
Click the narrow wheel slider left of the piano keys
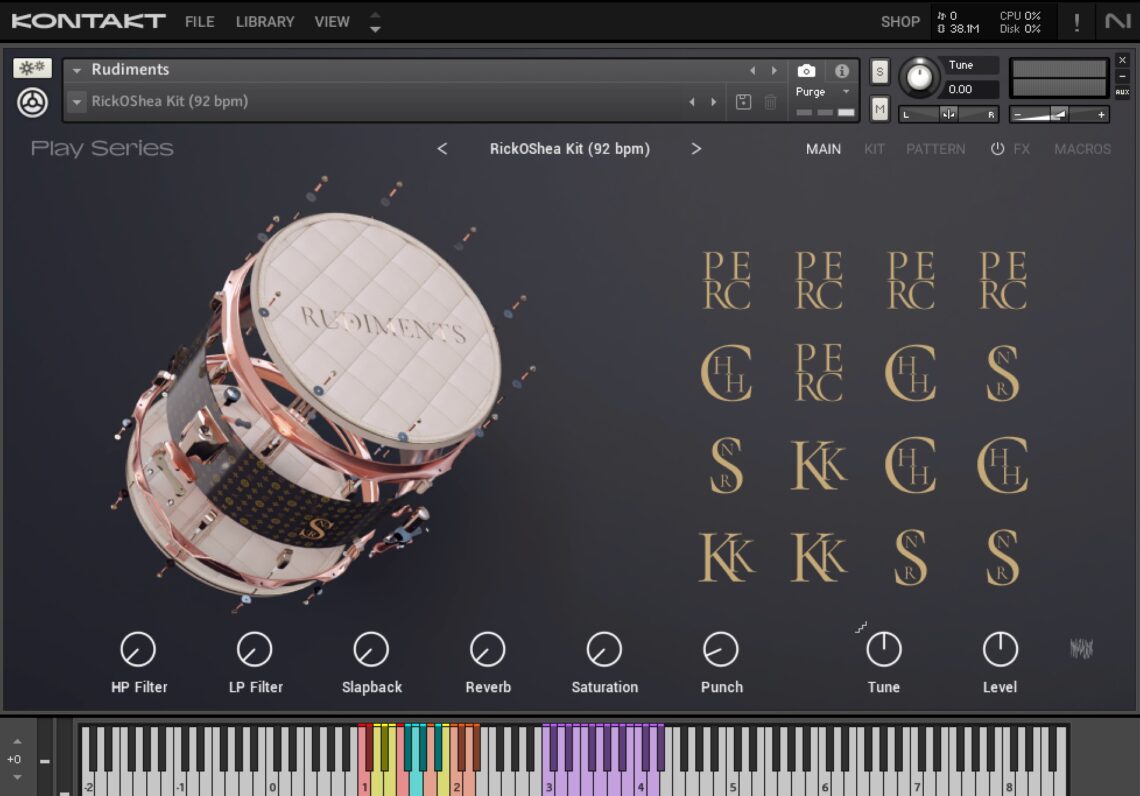pyautogui.click(x=45, y=756)
